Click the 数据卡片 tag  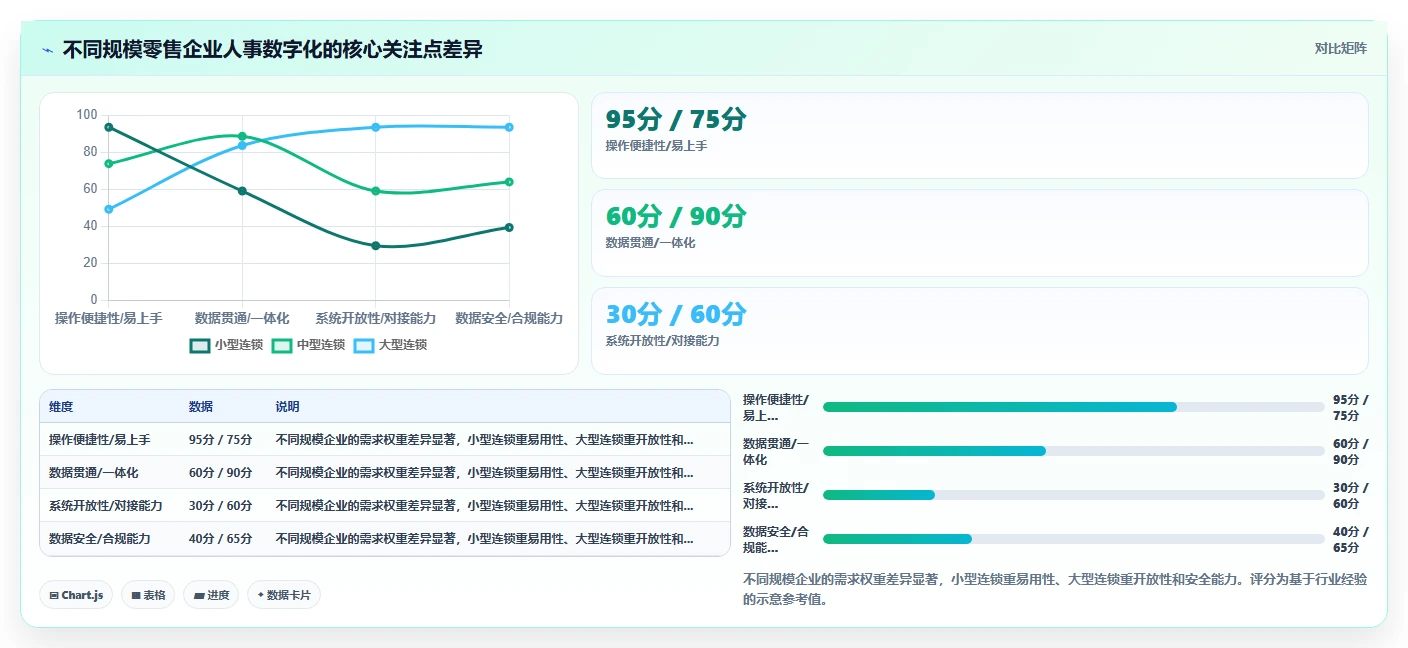(284, 595)
